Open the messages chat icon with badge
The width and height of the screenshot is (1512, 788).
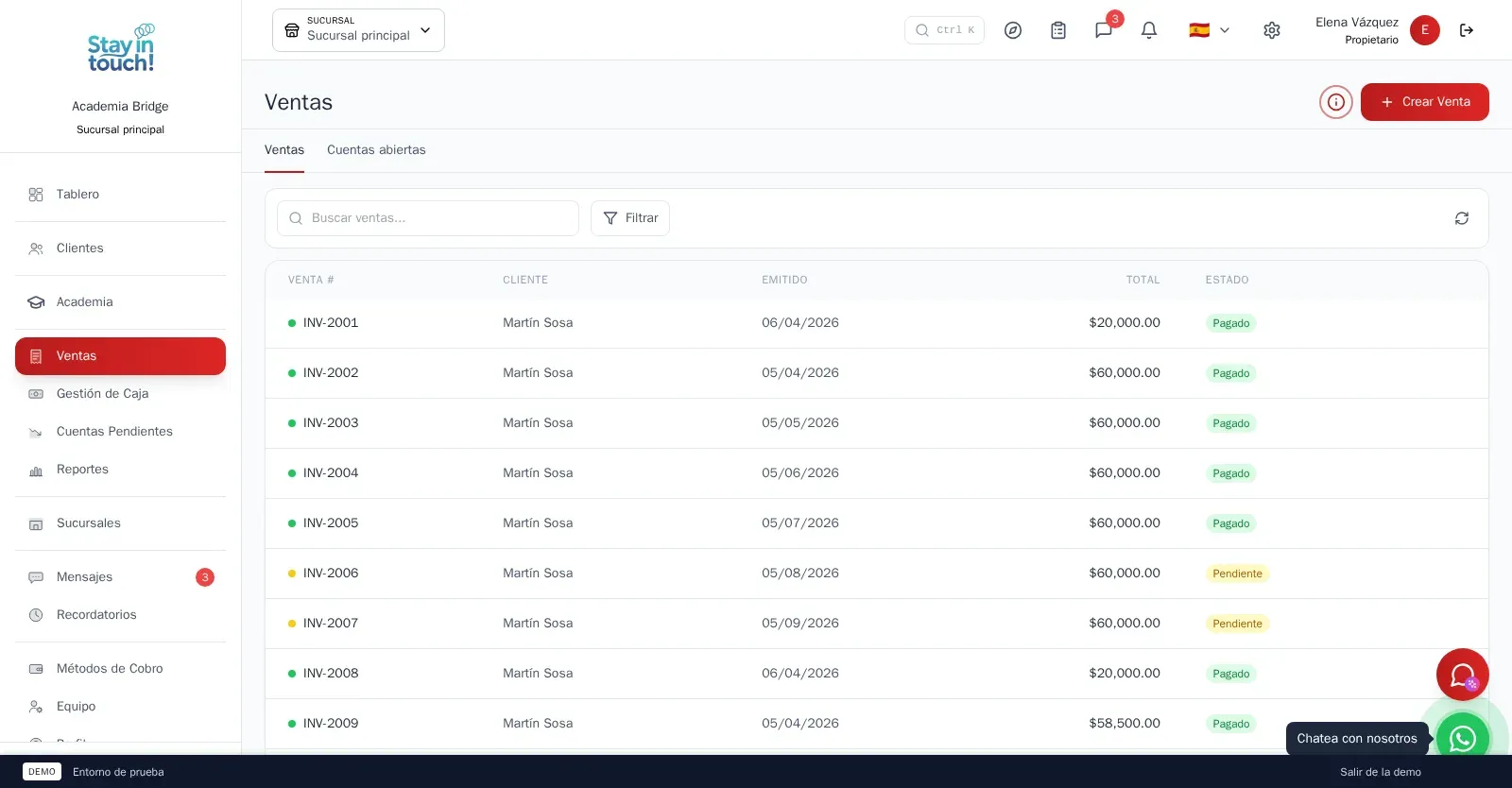pyautogui.click(x=1104, y=30)
